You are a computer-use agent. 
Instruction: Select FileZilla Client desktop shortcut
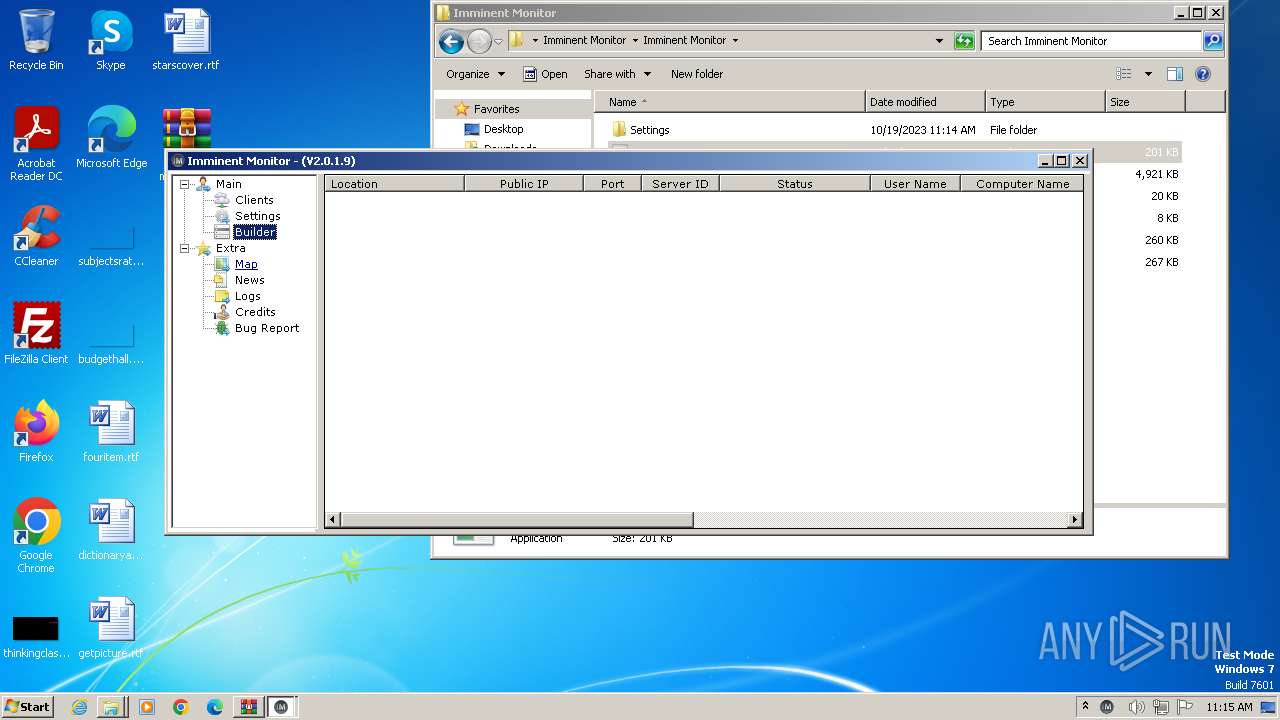point(36,333)
